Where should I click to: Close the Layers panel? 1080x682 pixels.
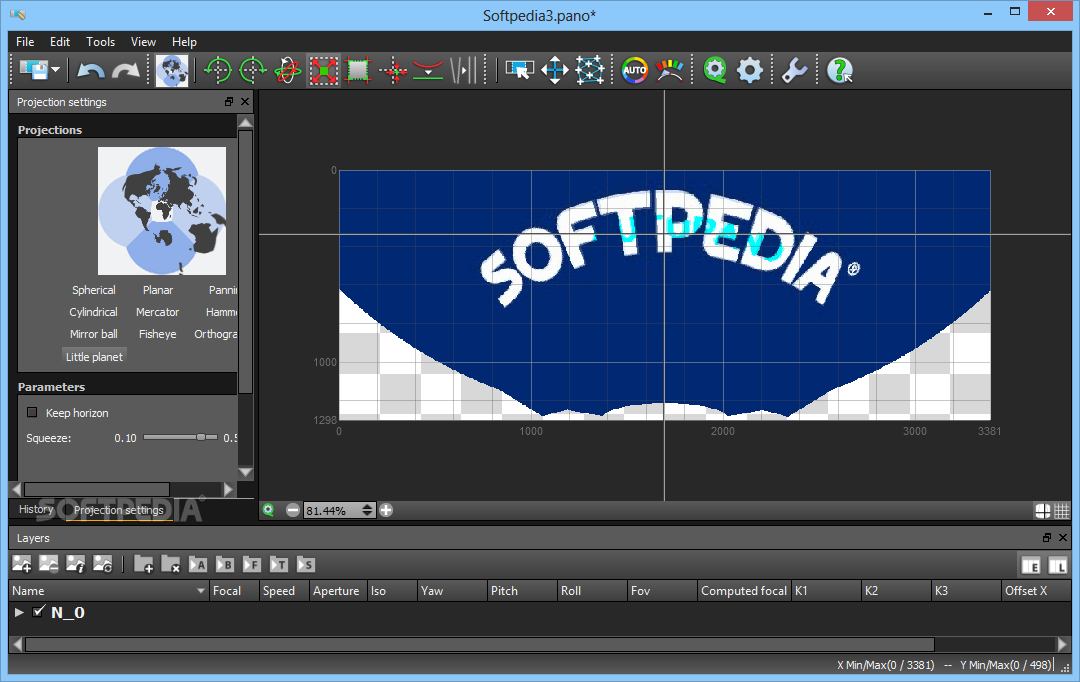click(1063, 537)
